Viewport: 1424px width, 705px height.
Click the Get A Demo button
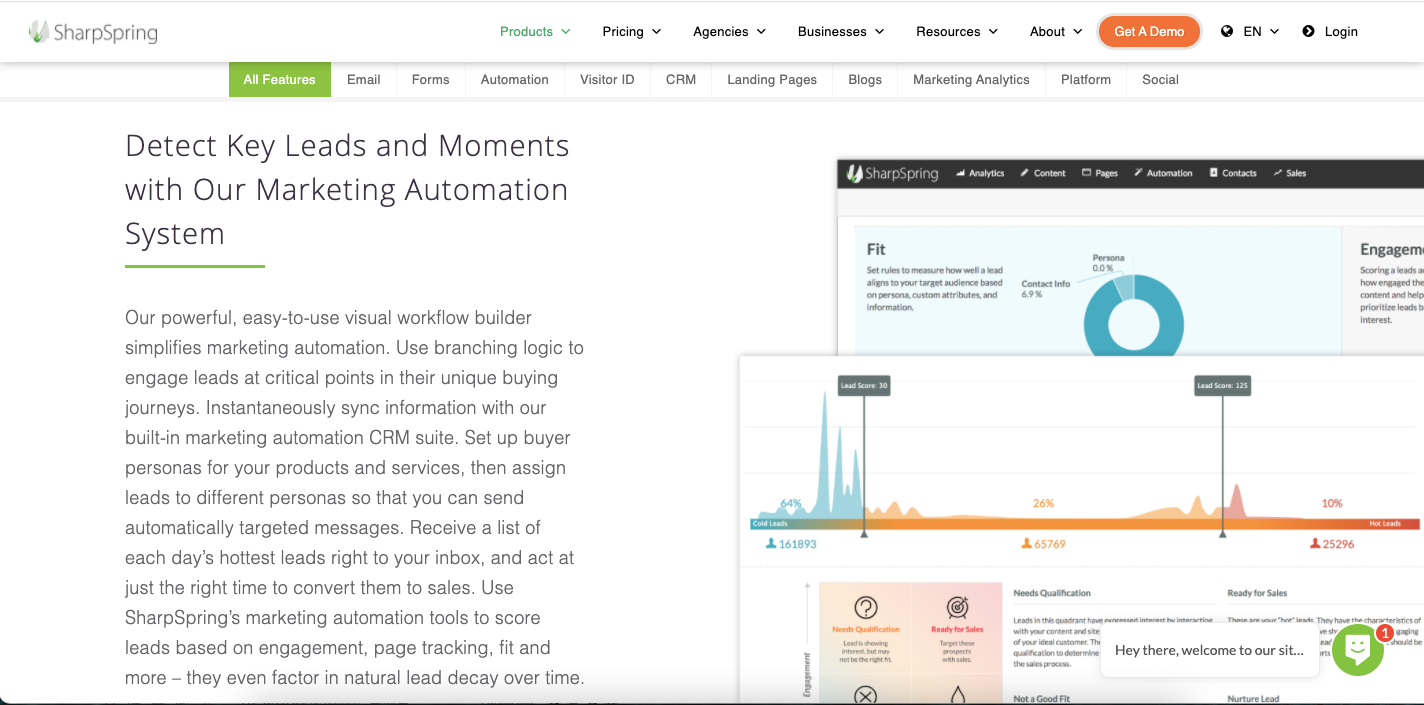coord(1149,32)
